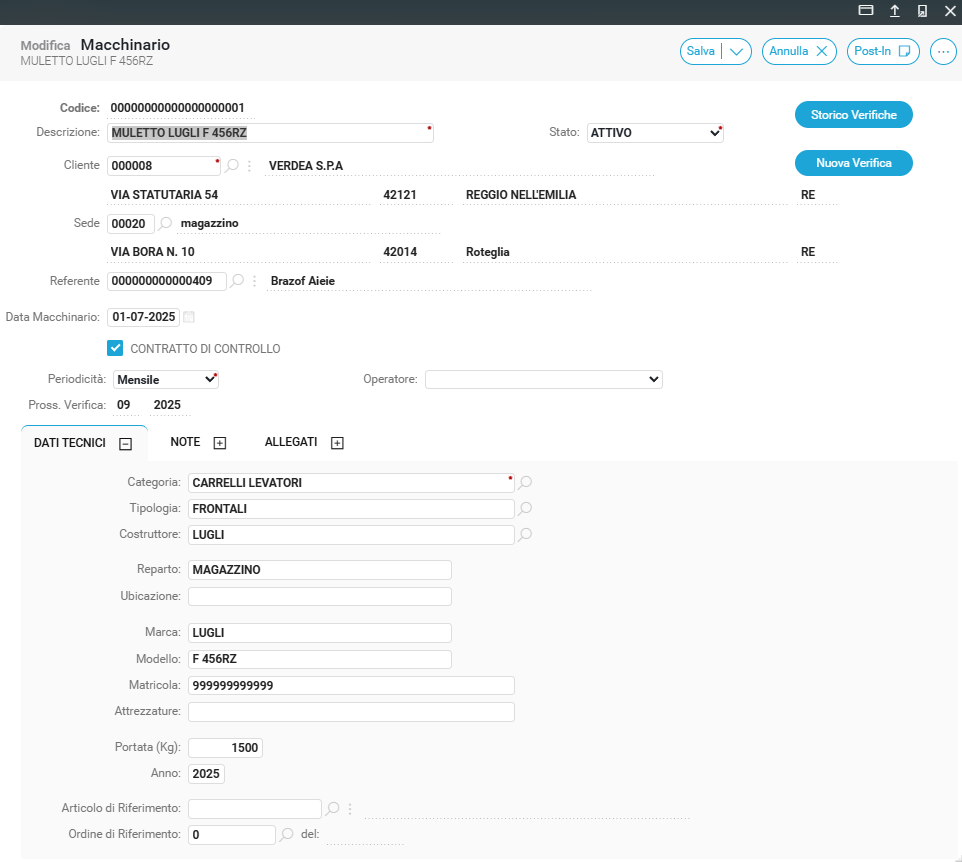Click the search icon beside Sede field
Screen dimensions: 962x862
coord(166,223)
